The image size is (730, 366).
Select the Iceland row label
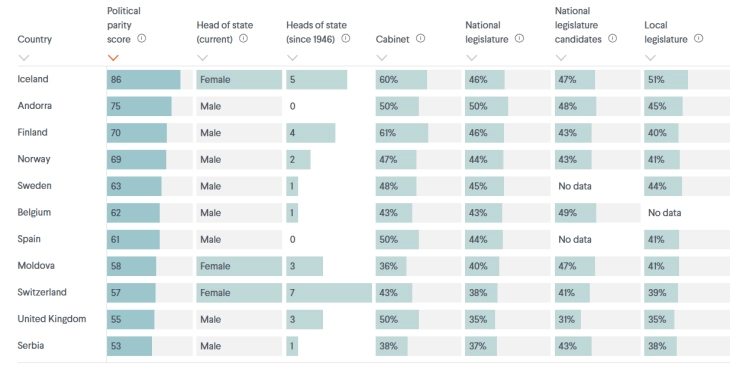(33, 79)
